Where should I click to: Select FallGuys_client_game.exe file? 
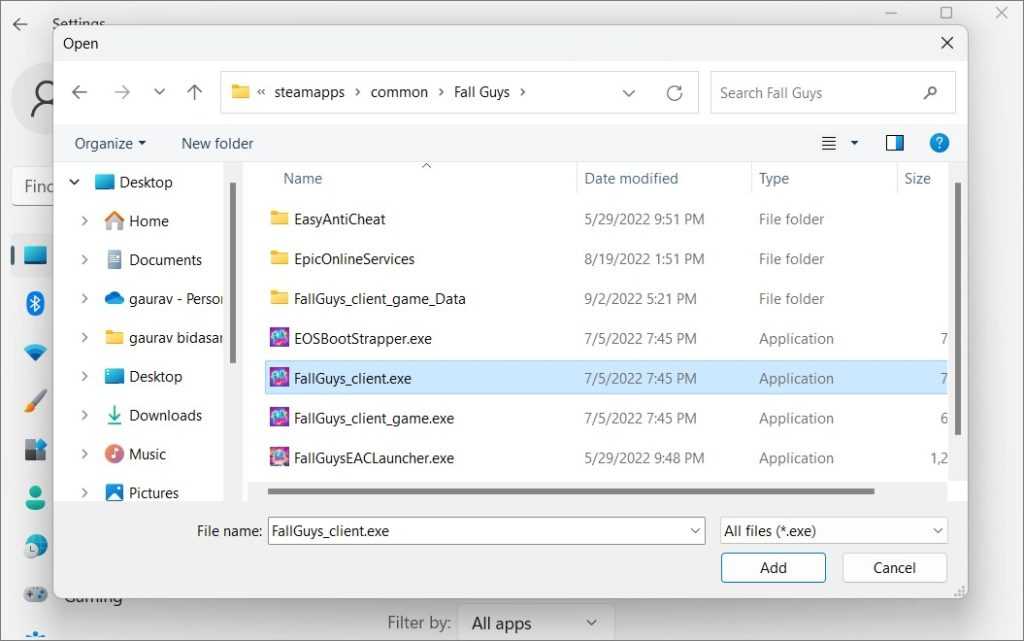[x=606, y=418]
